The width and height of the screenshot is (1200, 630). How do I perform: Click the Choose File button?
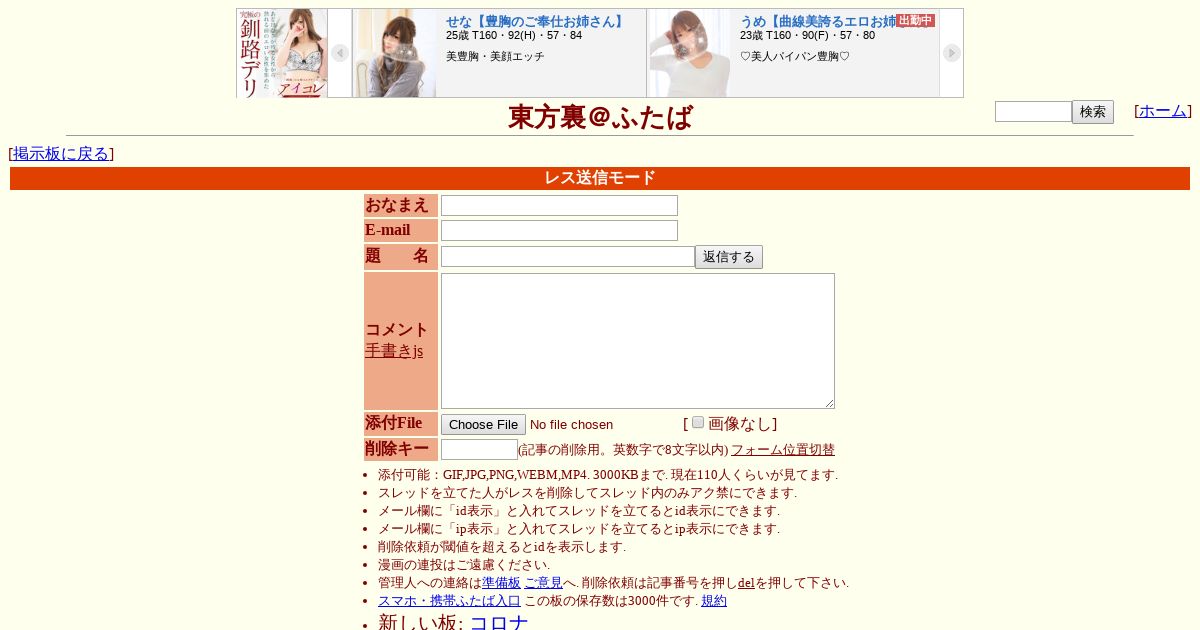click(483, 425)
